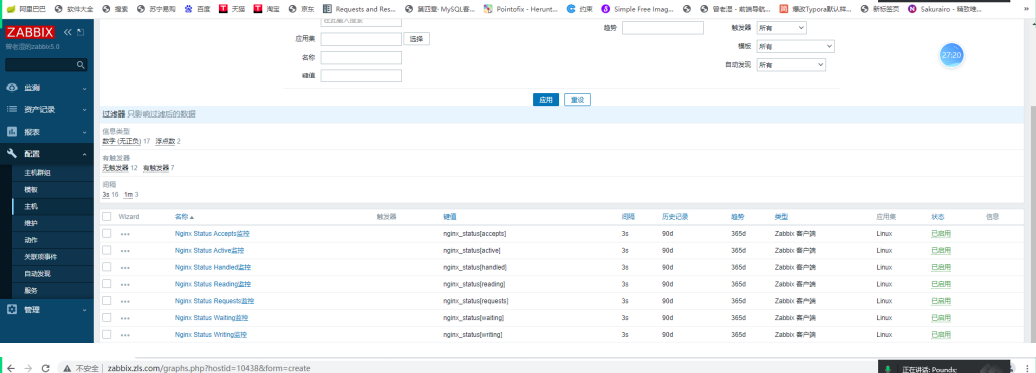Open 关联项事件 in sidebar submenu
This screenshot has height=373, width=1036.
pyautogui.click(x=41, y=256)
